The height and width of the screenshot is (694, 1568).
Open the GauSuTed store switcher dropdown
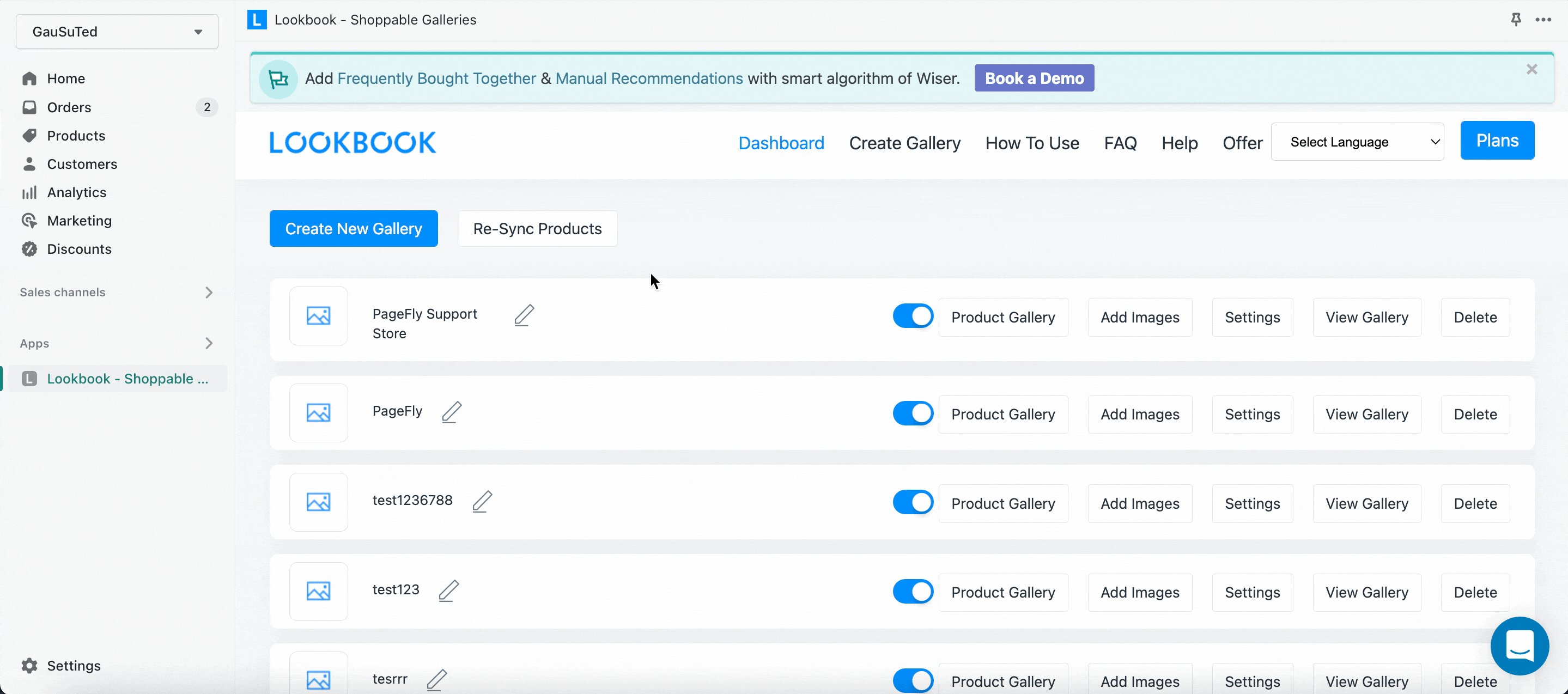(117, 32)
